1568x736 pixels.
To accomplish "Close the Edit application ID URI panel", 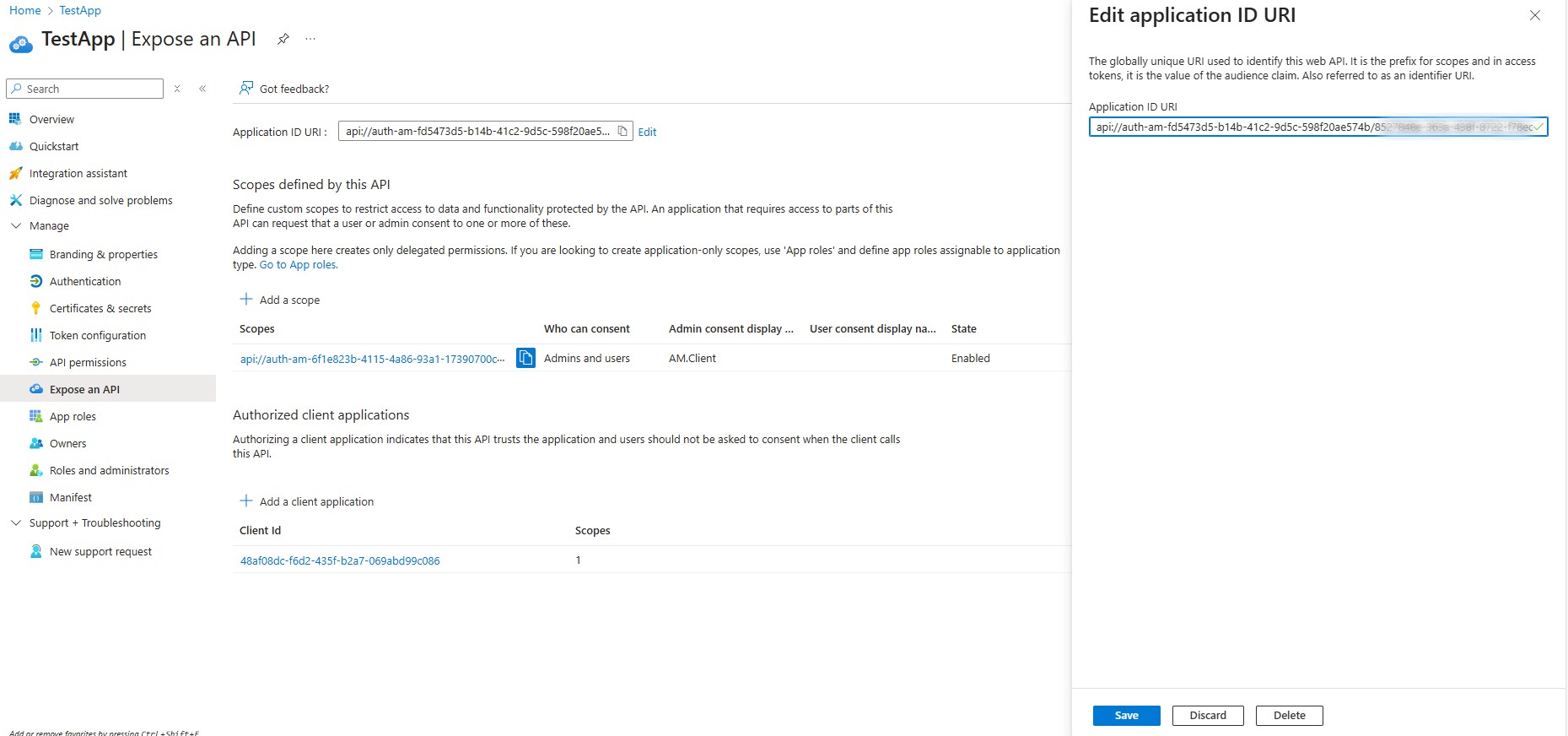I will [x=1535, y=15].
